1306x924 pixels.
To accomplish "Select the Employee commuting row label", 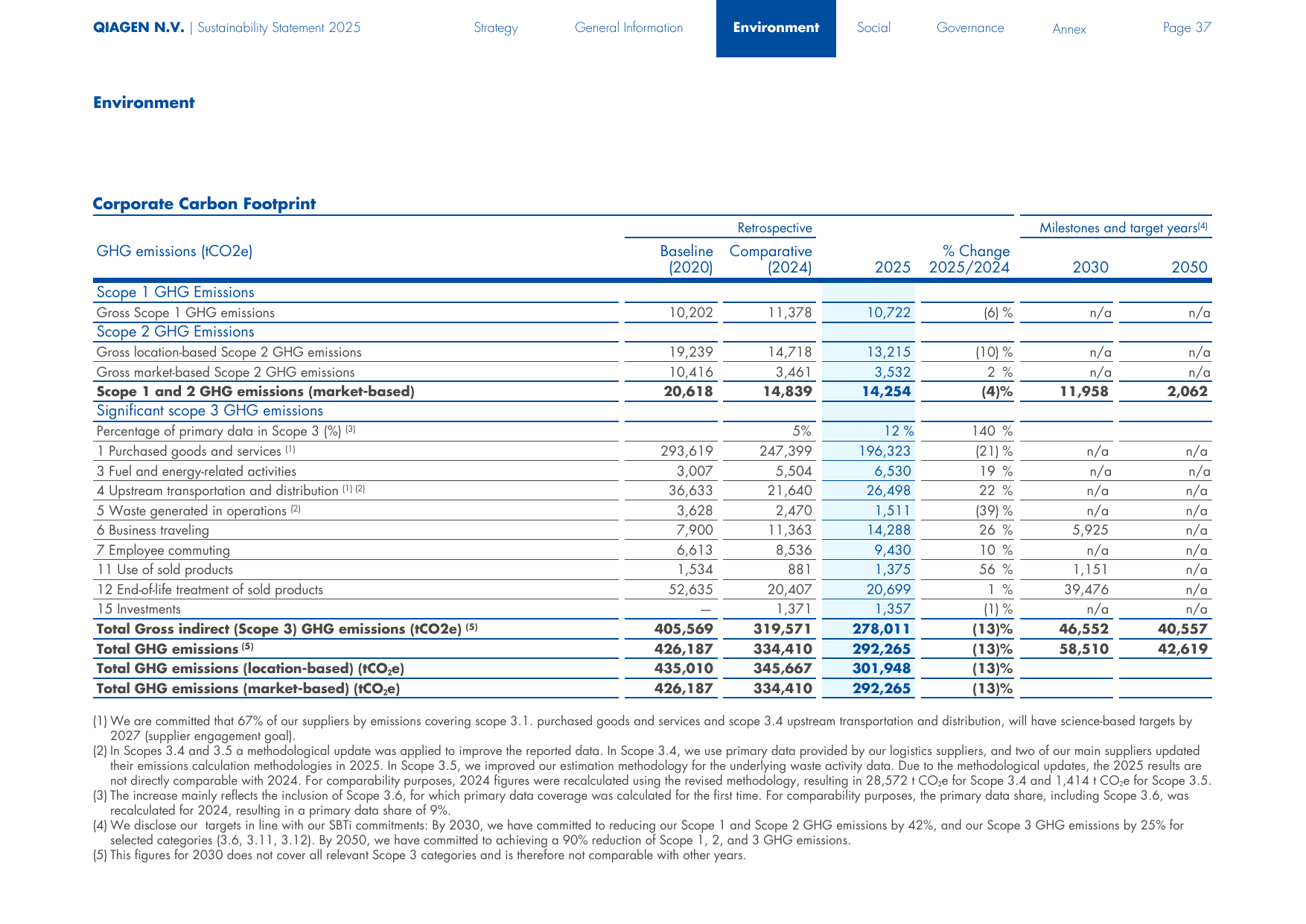I will click(x=163, y=550).
